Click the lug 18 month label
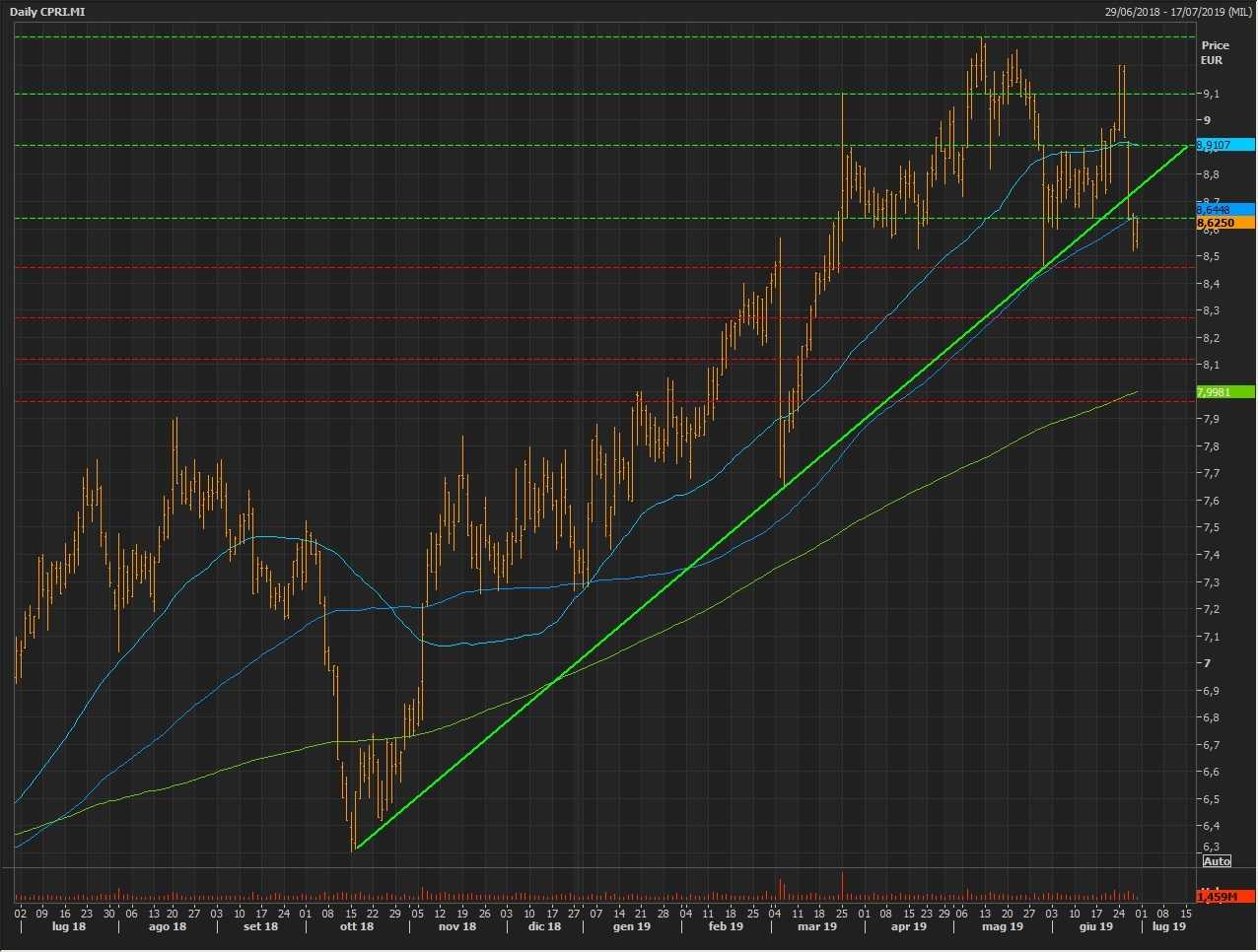This screenshot has width=1258, height=952. [x=68, y=926]
